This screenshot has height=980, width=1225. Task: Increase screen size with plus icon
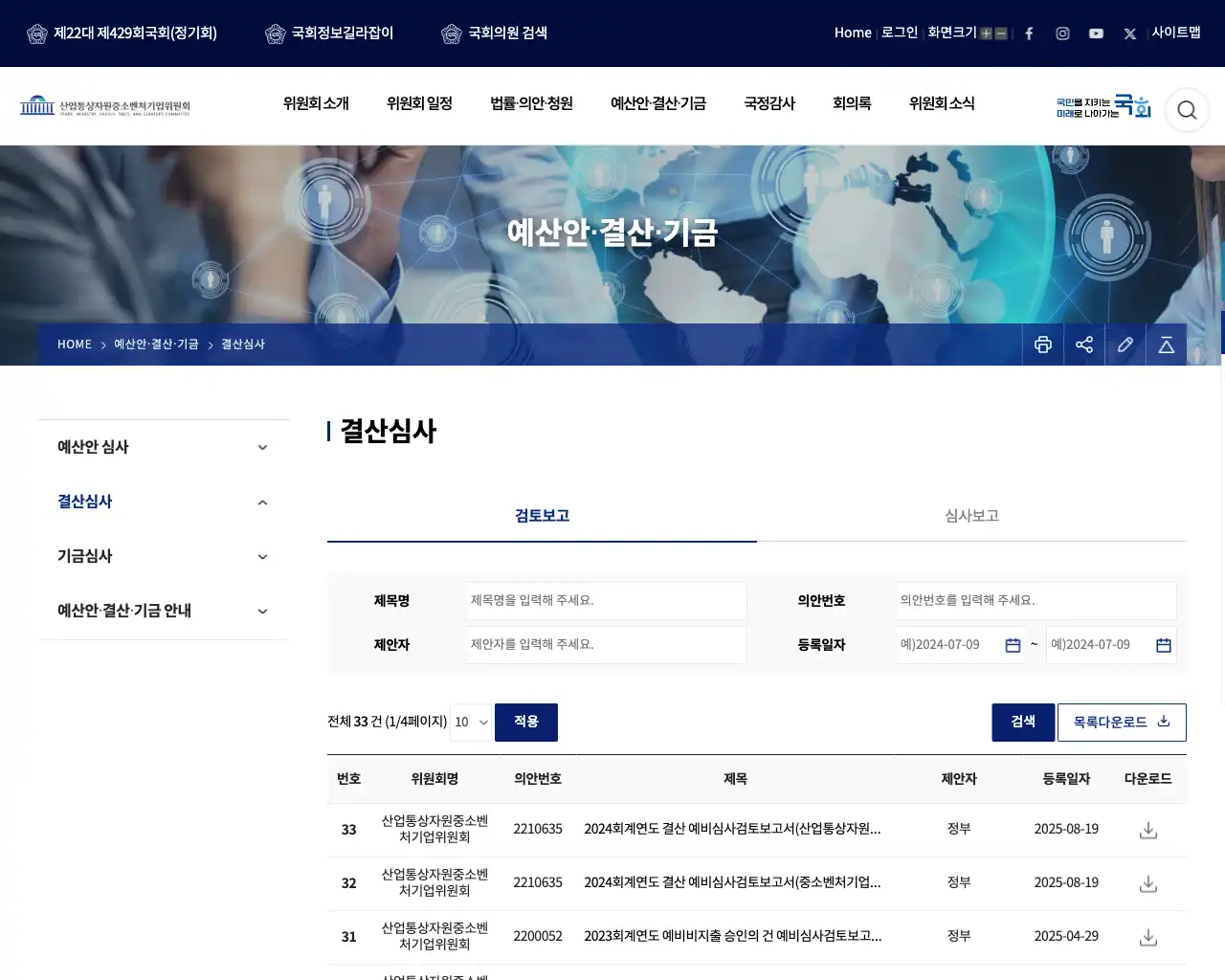(x=986, y=33)
